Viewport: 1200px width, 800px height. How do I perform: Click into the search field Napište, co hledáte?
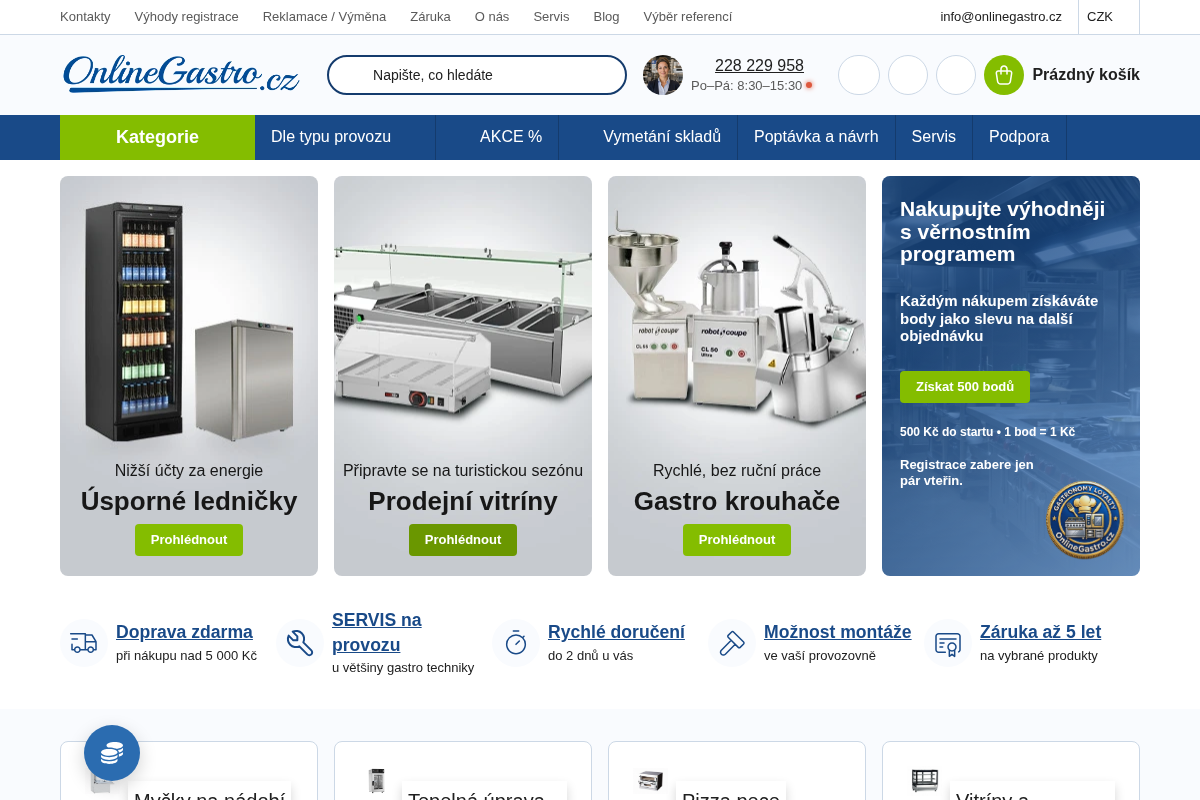[x=477, y=75]
